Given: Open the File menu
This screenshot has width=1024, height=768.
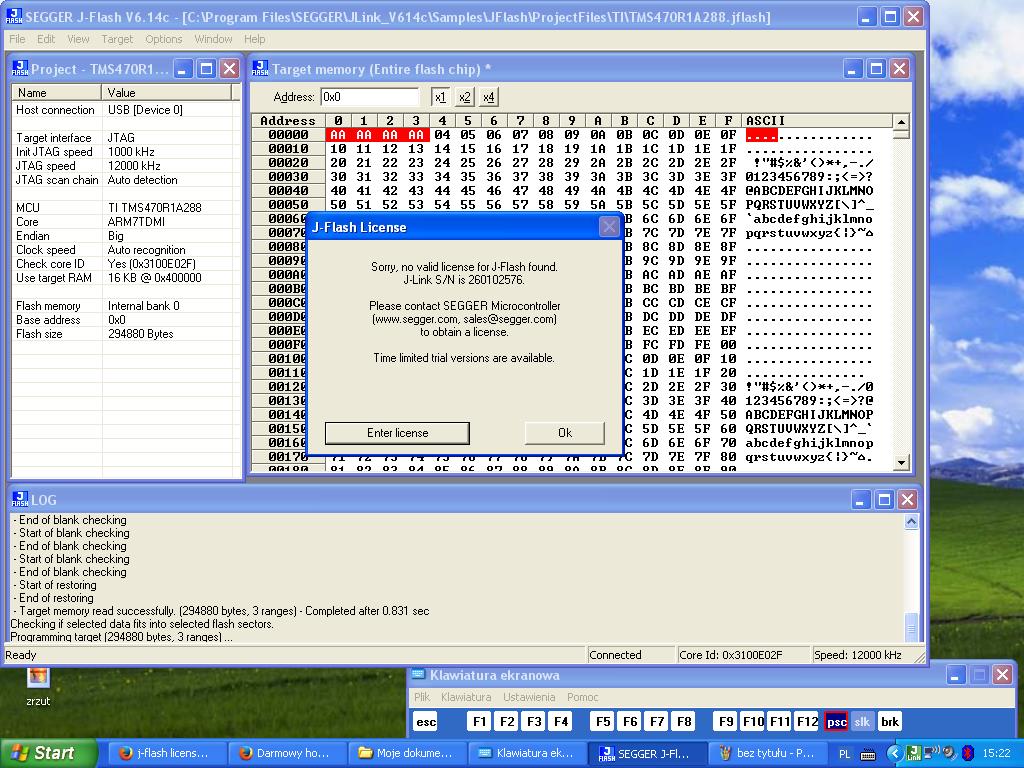Looking at the screenshot, I should click(17, 39).
